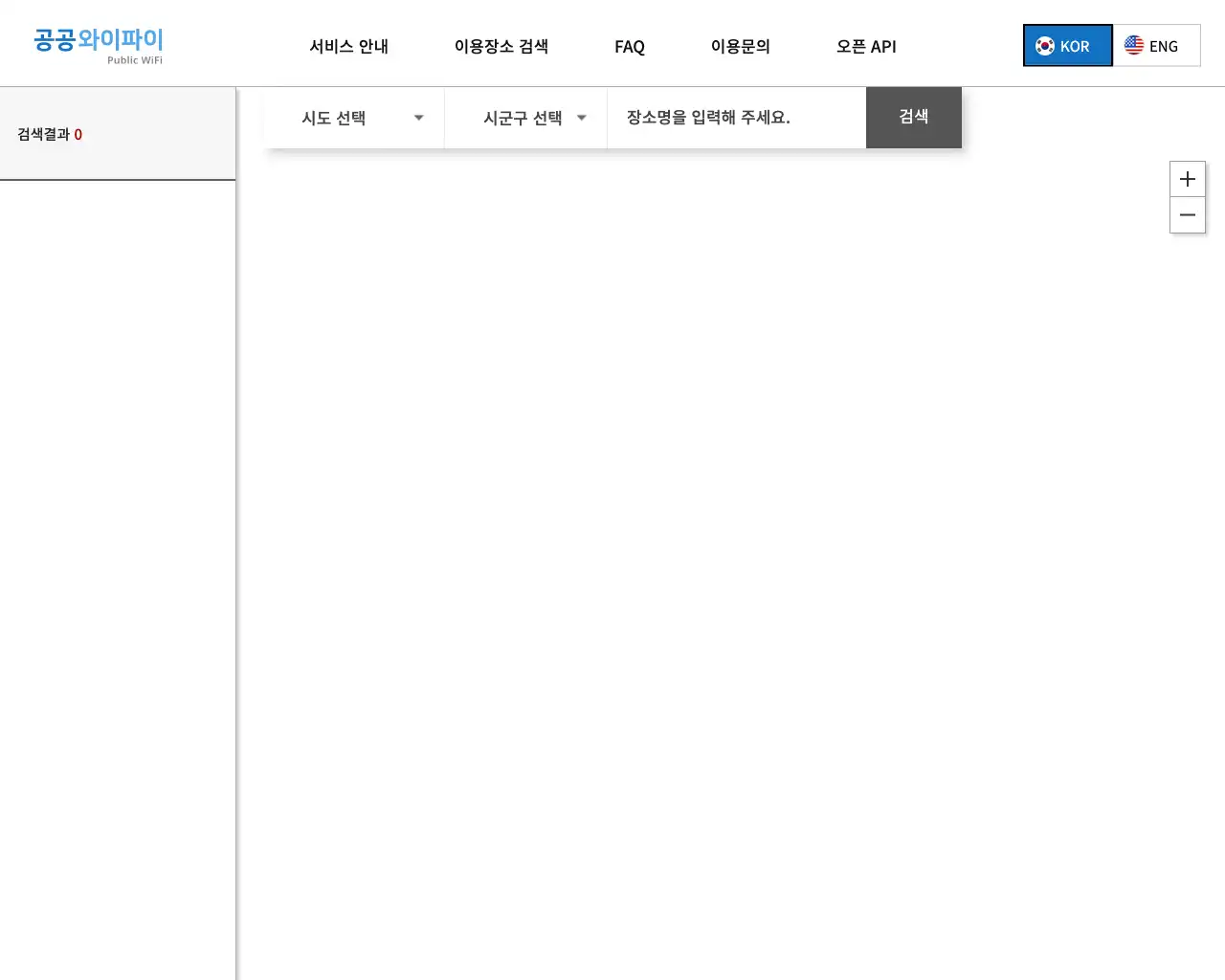Open the 시도 선택 region dropdown
The width and height of the screenshot is (1225, 980).
354,118
